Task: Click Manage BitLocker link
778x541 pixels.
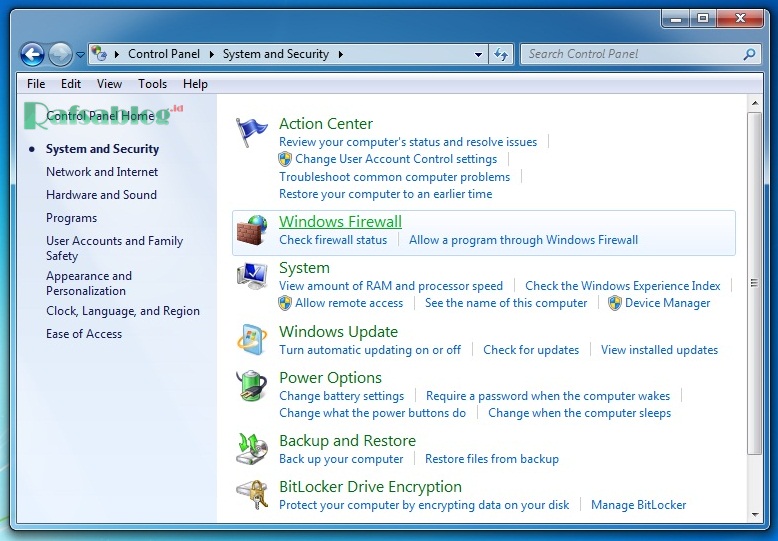Action: pyautogui.click(x=639, y=505)
